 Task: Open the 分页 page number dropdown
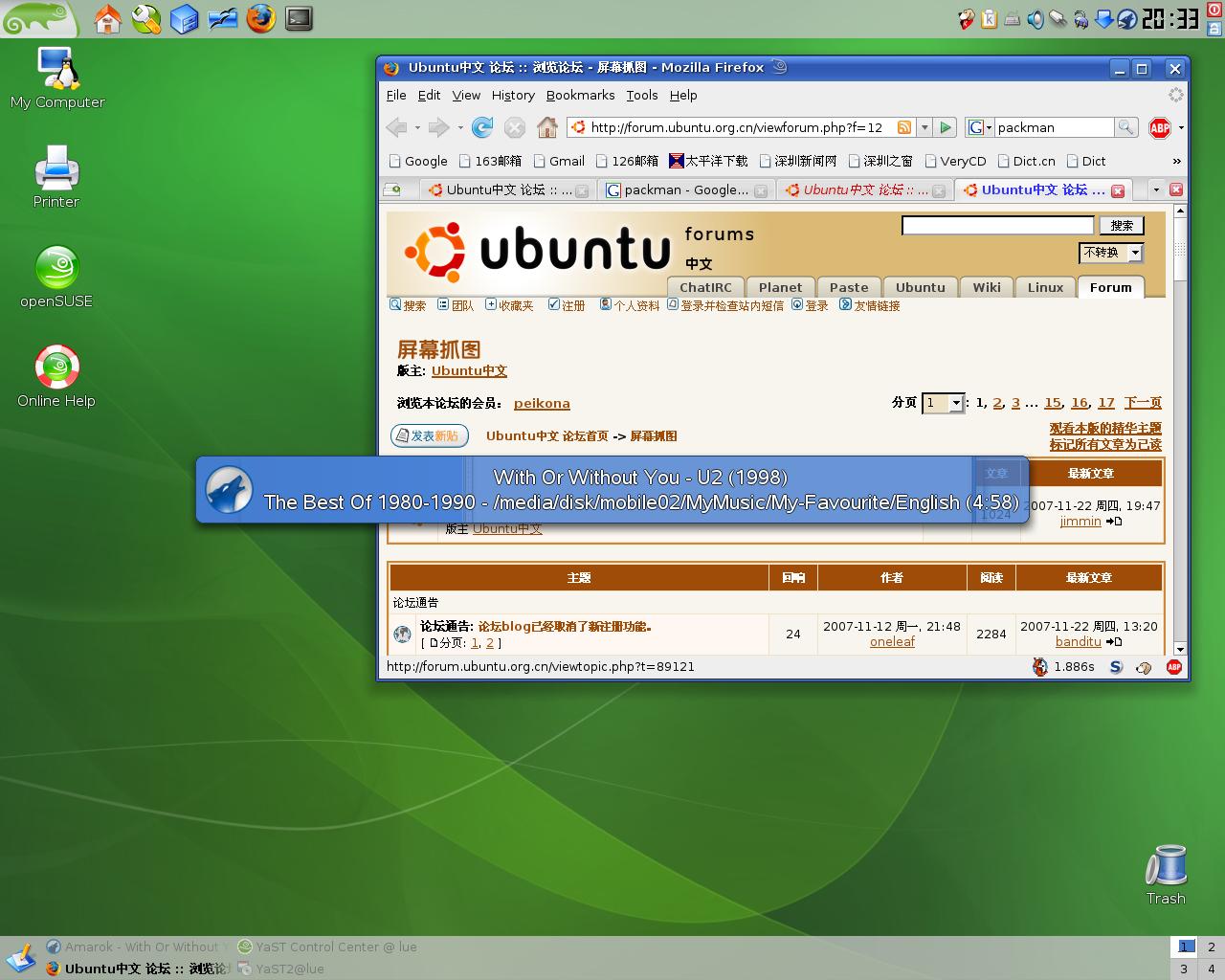pyautogui.click(x=943, y=403)
